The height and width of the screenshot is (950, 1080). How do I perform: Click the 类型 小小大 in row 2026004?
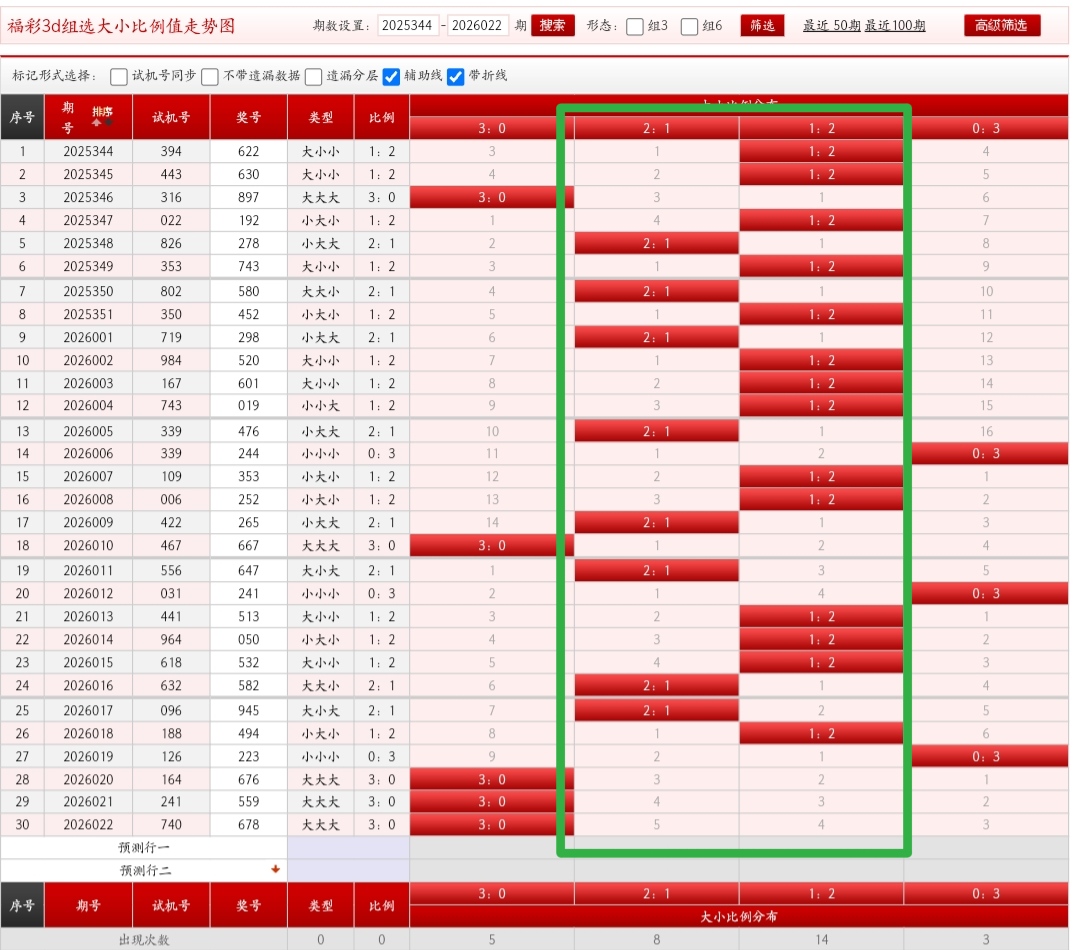click(320, 406)
